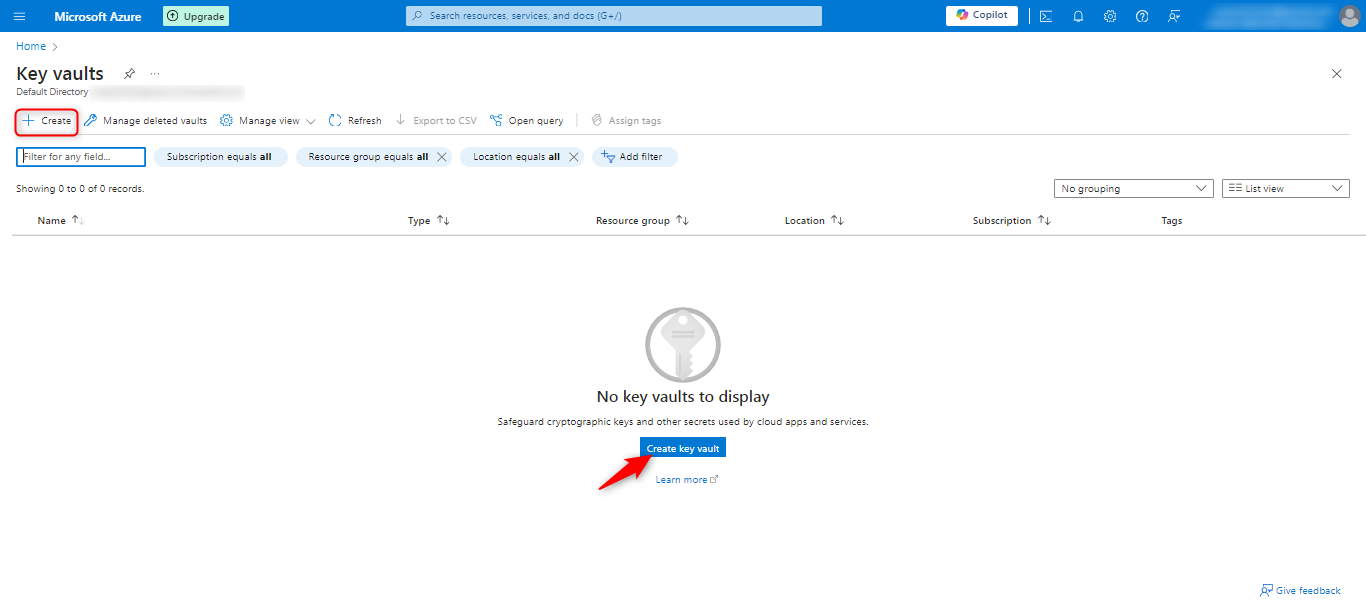
Task: Open the Azure portal hamburger menu
Action: click(19, 16)
